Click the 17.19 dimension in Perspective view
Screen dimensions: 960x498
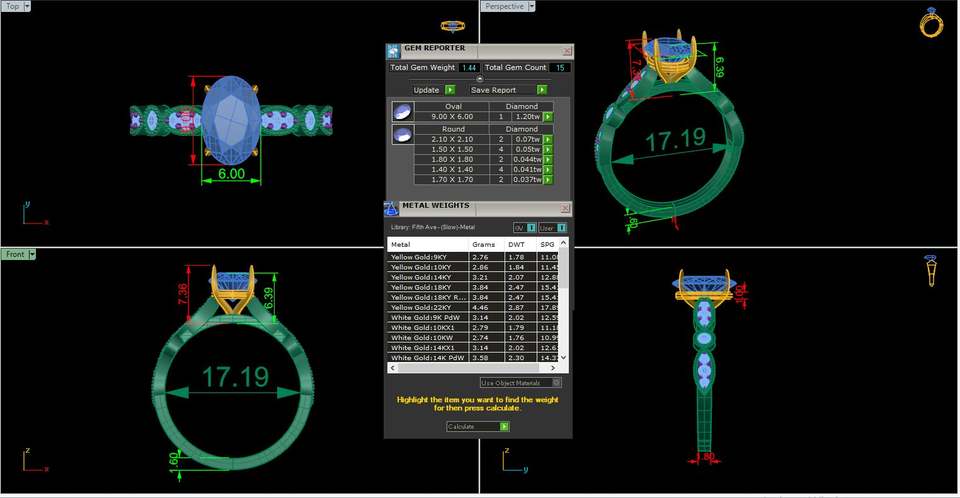[675, 140]
